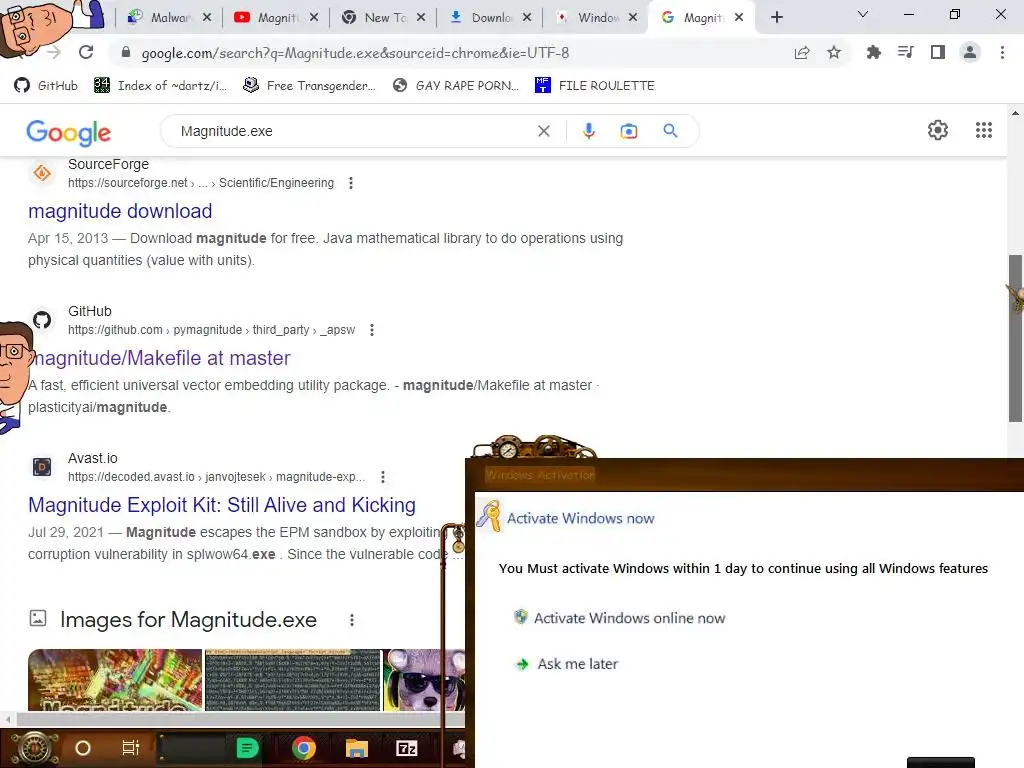Open the green notes app taskbar icon
Image resolution: width=1024 pixels, height=768 pixels.
247,748
